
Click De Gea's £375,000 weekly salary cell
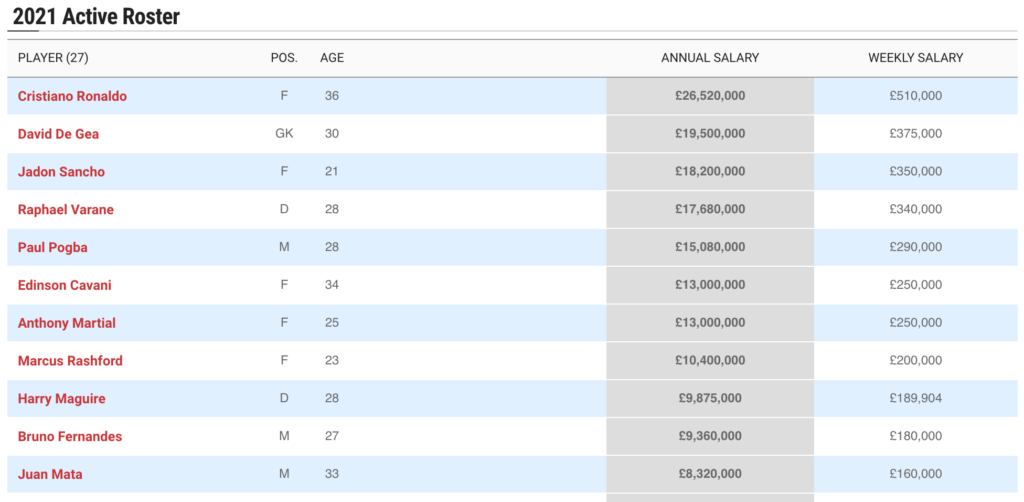(x=916, y=134)
